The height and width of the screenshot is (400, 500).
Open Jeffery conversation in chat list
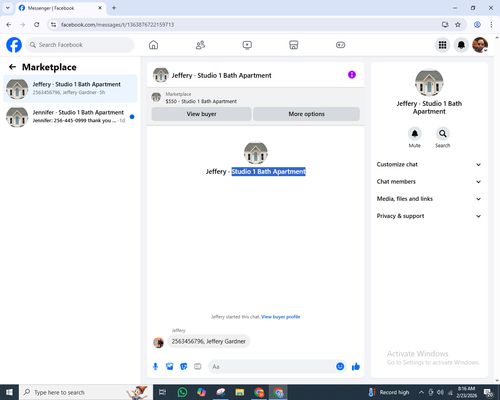pos(70,89)
